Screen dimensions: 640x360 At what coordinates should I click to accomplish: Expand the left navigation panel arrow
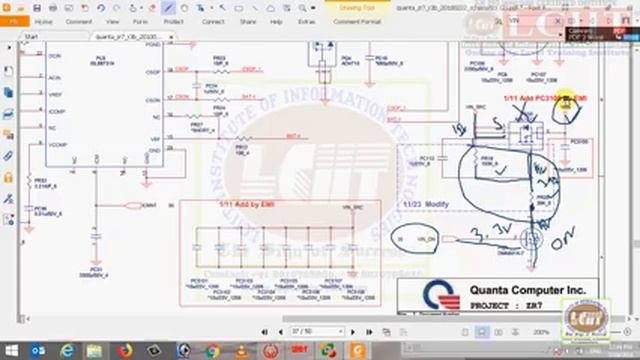9,48
